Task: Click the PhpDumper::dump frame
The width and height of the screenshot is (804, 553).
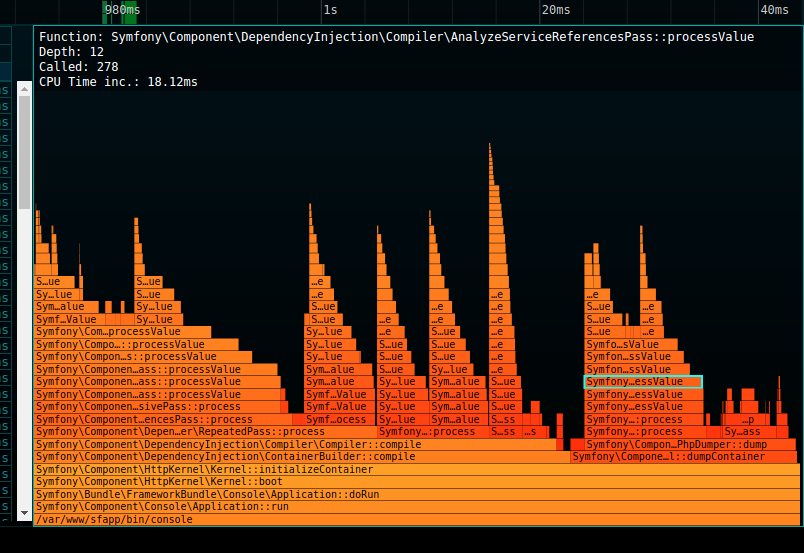Action: 690,444
